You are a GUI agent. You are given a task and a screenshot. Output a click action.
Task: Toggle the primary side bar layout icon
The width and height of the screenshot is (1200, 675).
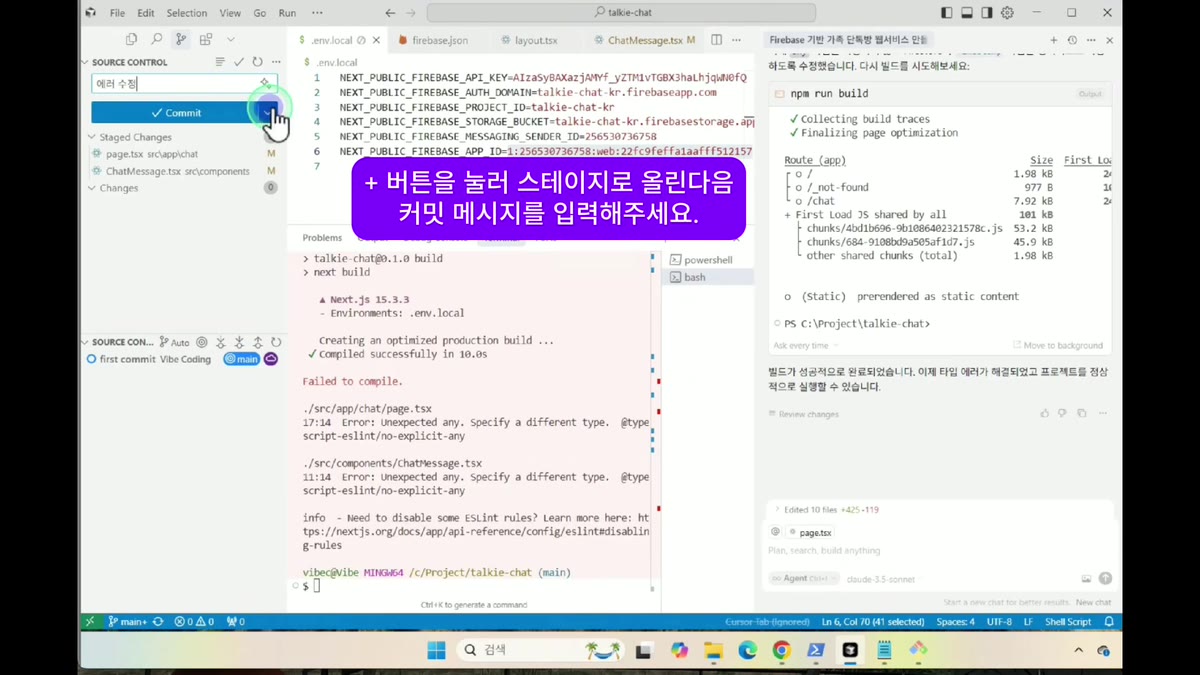click(x=947, y=13)
